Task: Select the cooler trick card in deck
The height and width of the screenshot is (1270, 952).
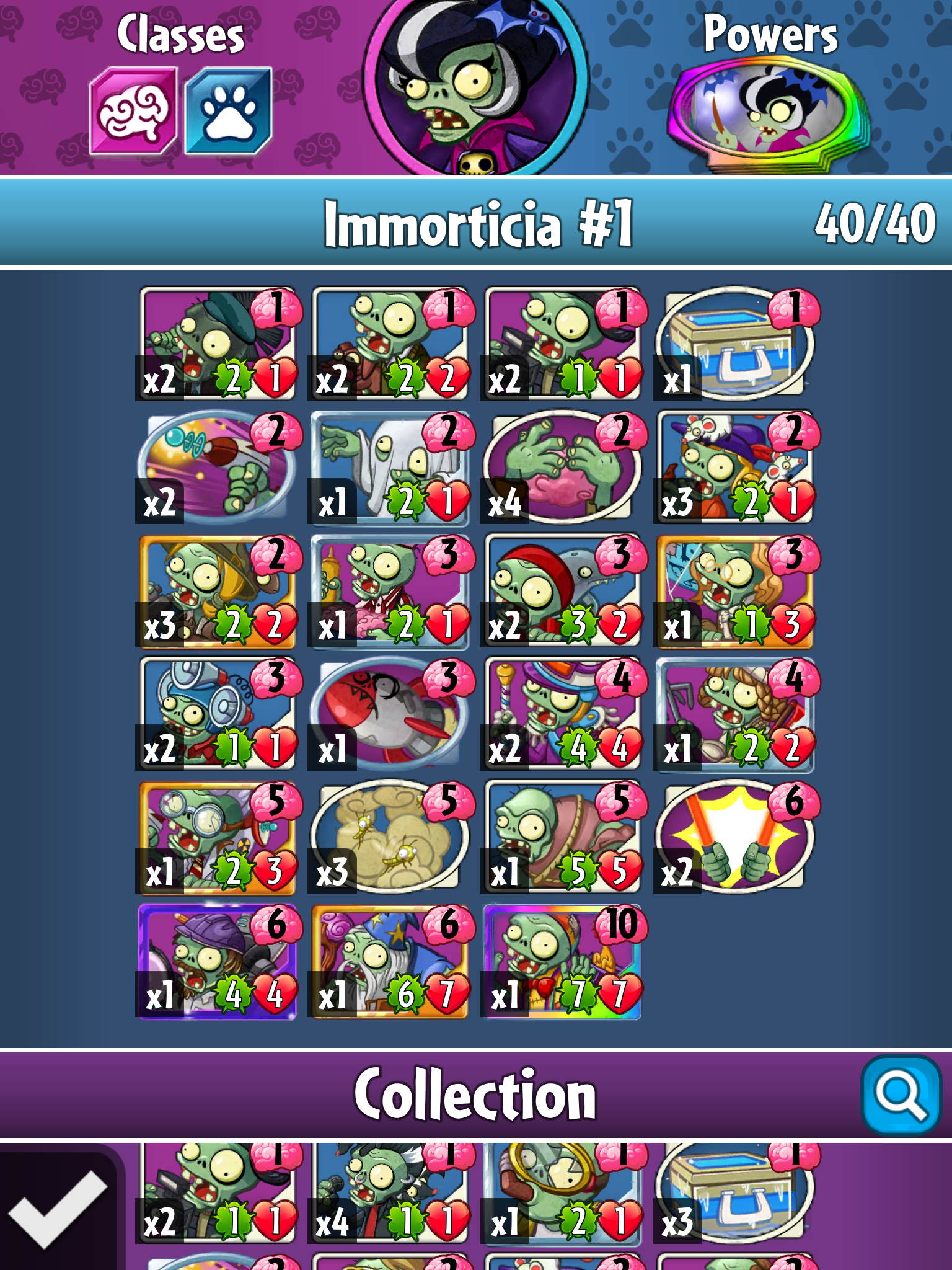Action: [735, 344]
